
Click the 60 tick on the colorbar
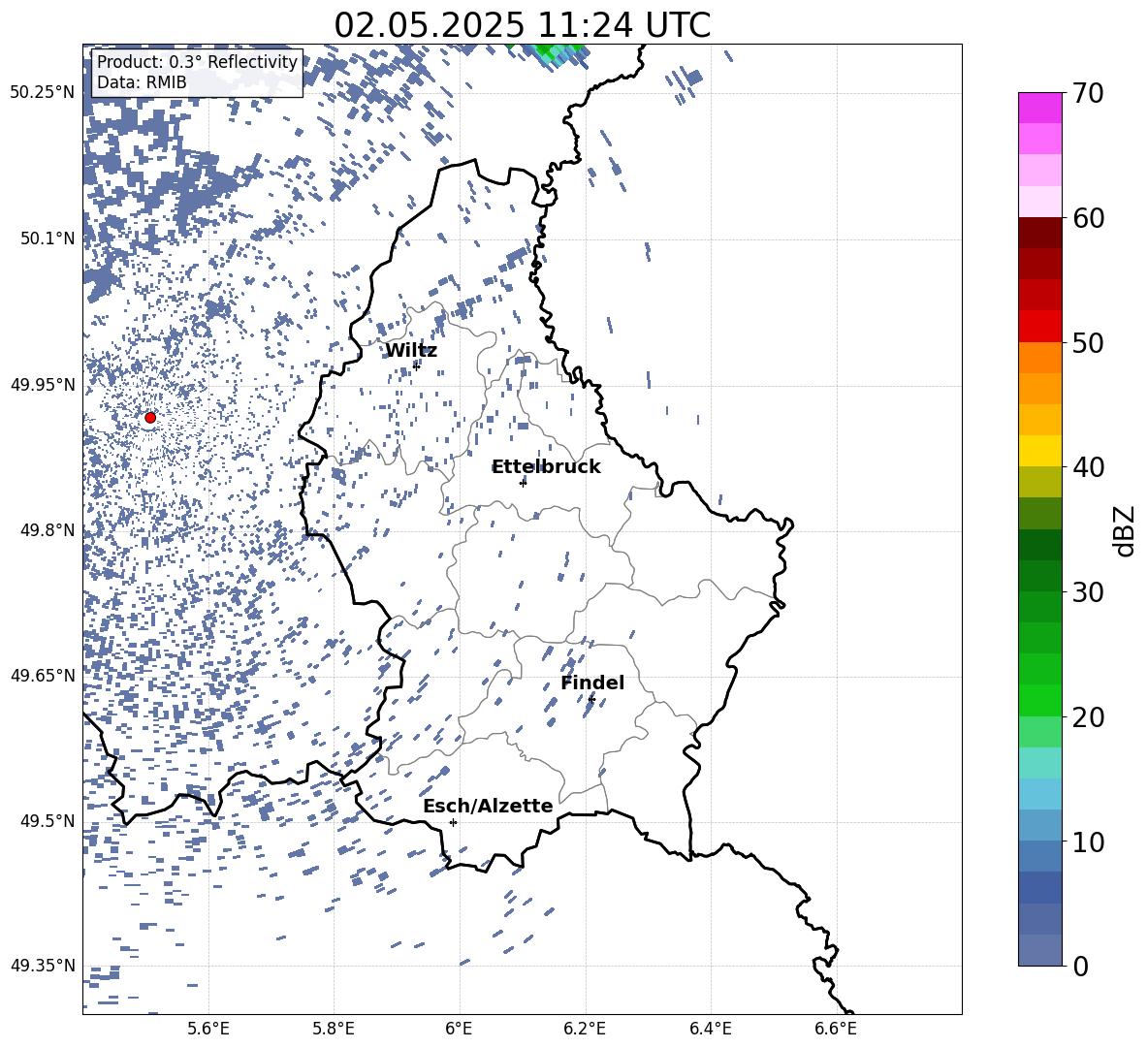tap(1088, 218)
